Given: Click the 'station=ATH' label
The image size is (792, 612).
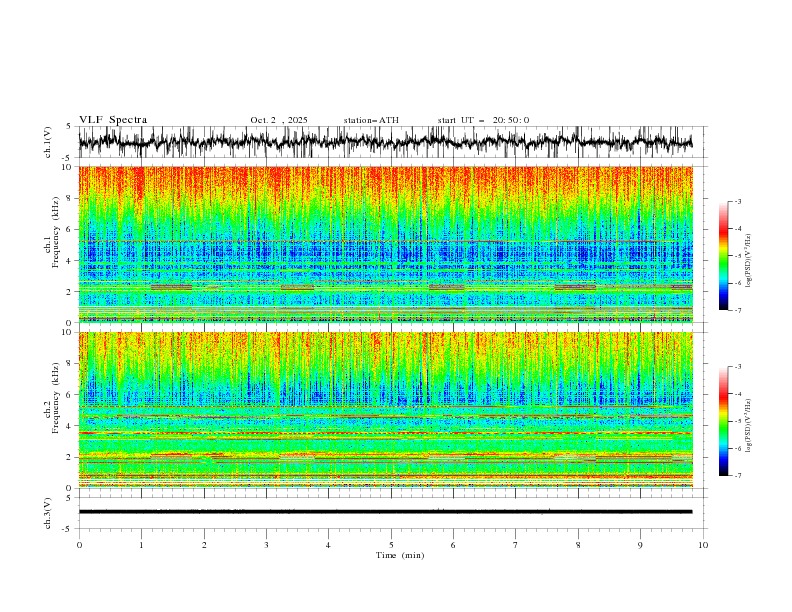Looking at the screenshot, I should [371, 120].
